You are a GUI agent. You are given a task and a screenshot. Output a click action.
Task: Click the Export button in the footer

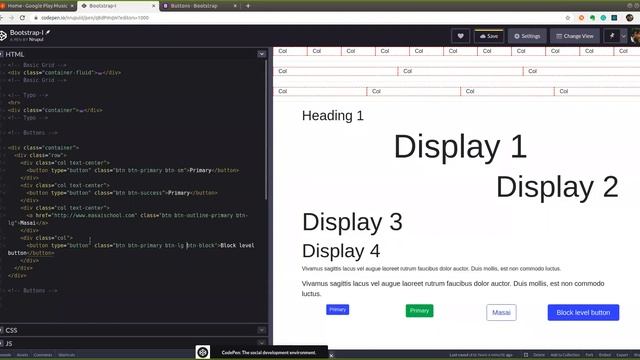(x=622, y=355)
